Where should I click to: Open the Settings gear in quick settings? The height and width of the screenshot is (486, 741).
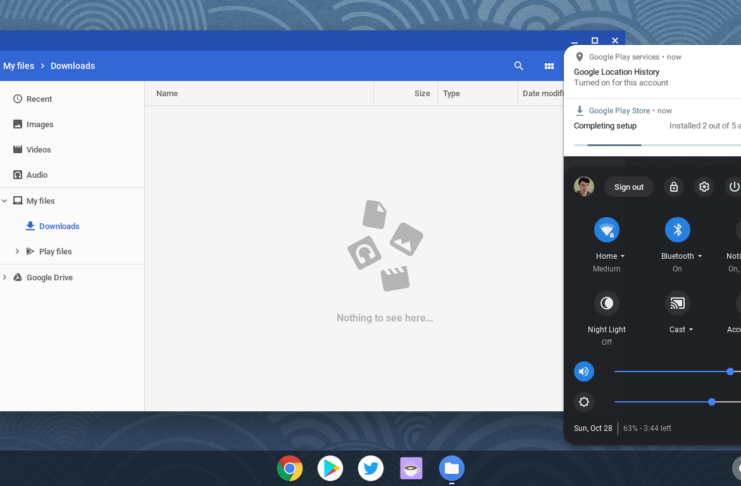coord(704,187)
